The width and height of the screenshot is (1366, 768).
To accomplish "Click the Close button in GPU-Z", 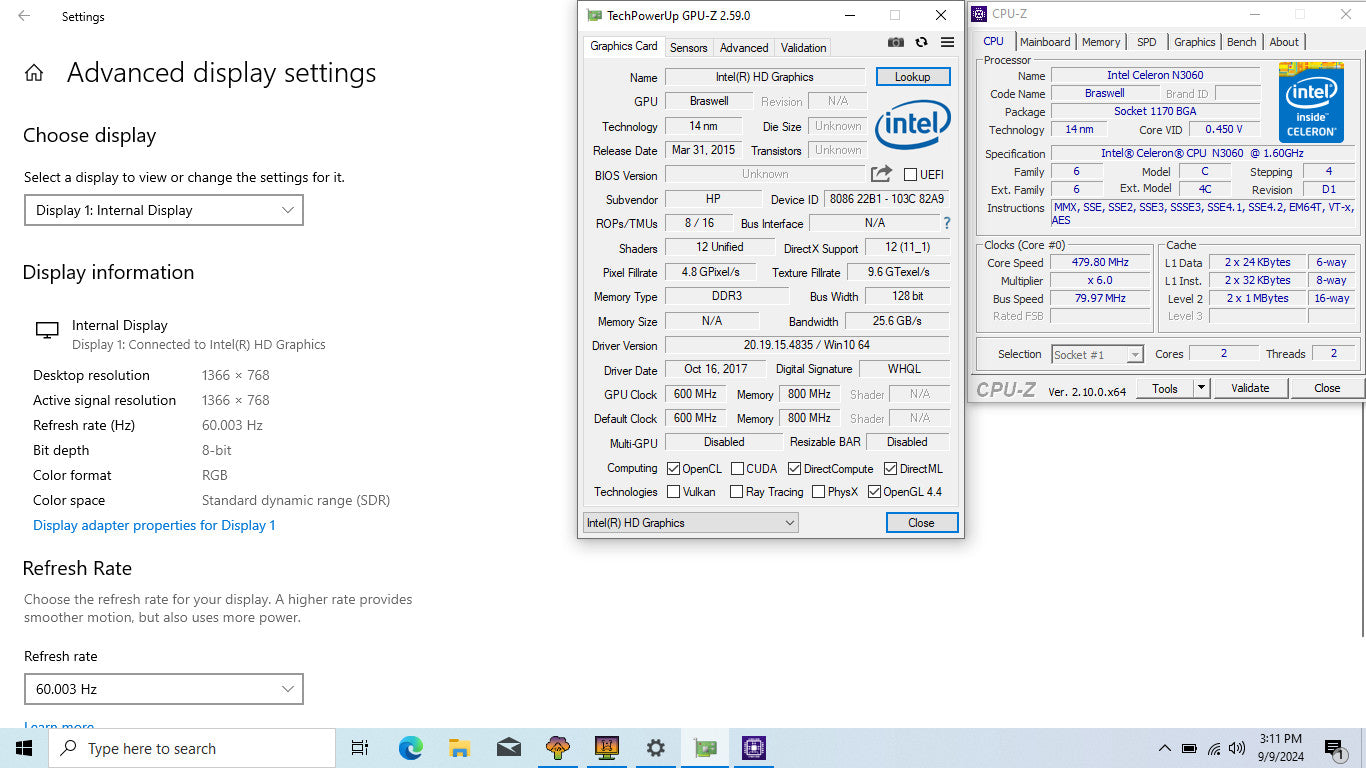I will click(x=921, y=523).
